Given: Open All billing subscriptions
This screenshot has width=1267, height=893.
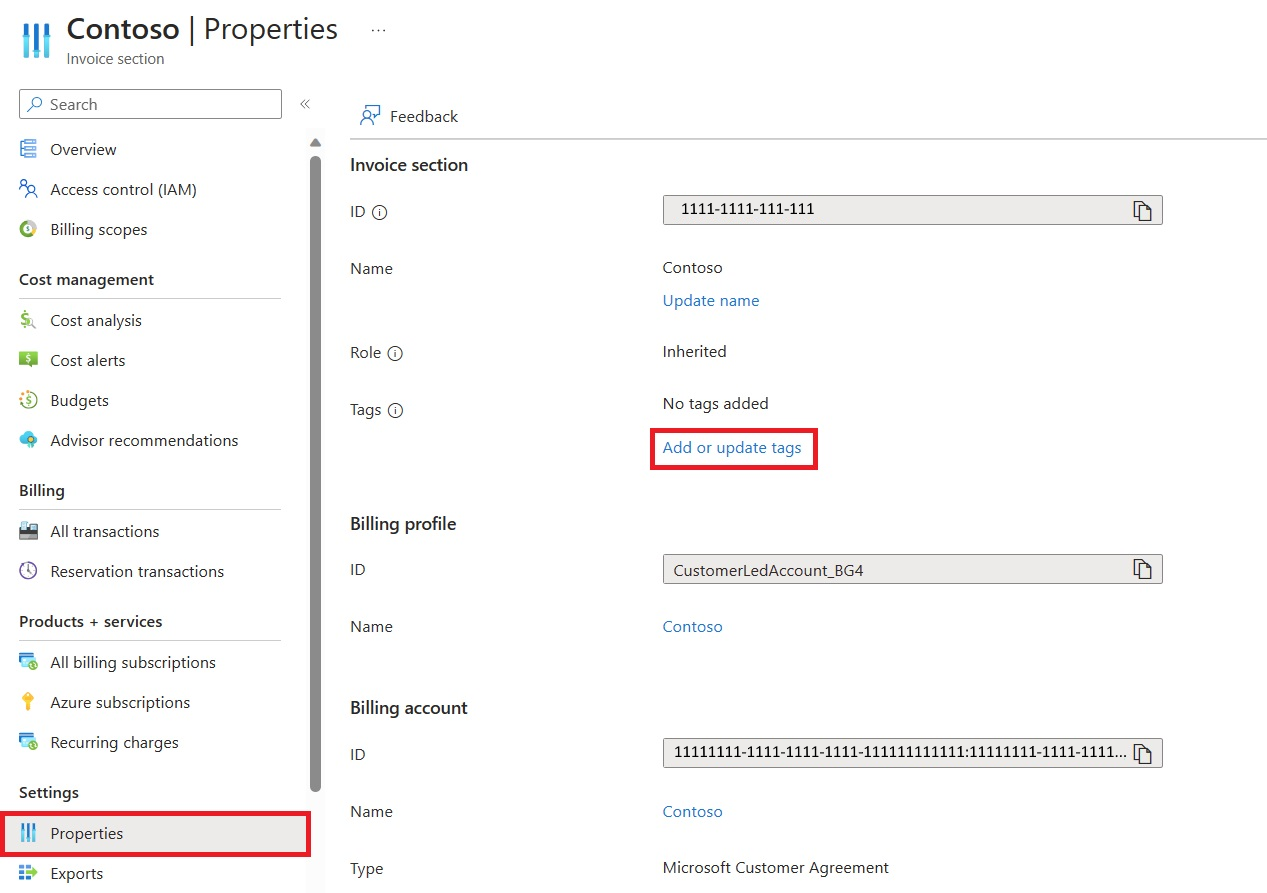Looking at the screenshot, I should 133,662.
